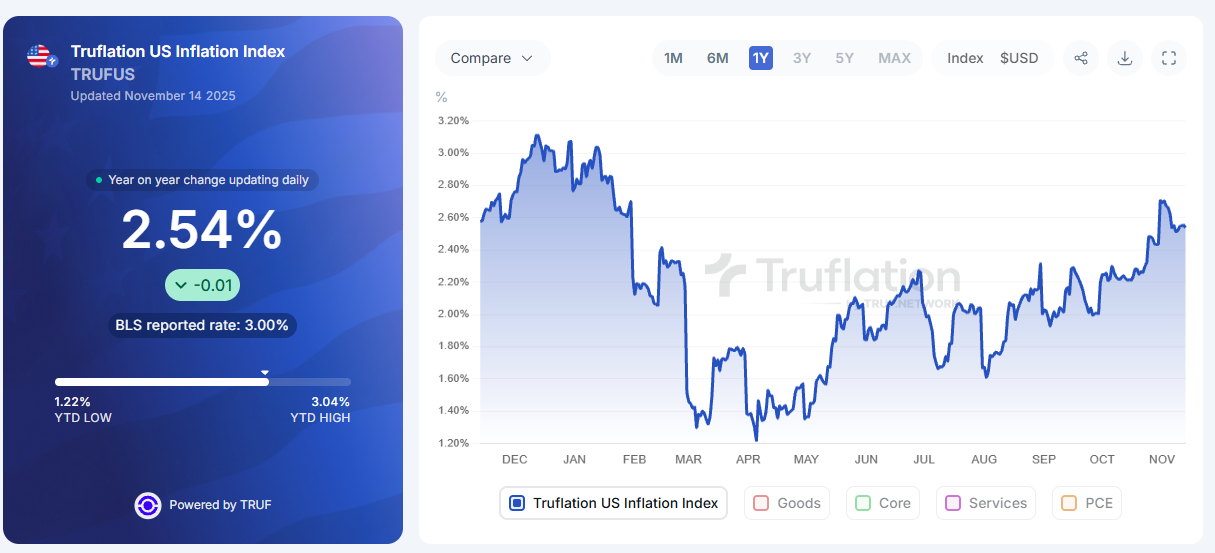Image resolution: width=1215 pixels, height=553 pixels.
Task: Switch display to $USD
Action: point(1019,58)
